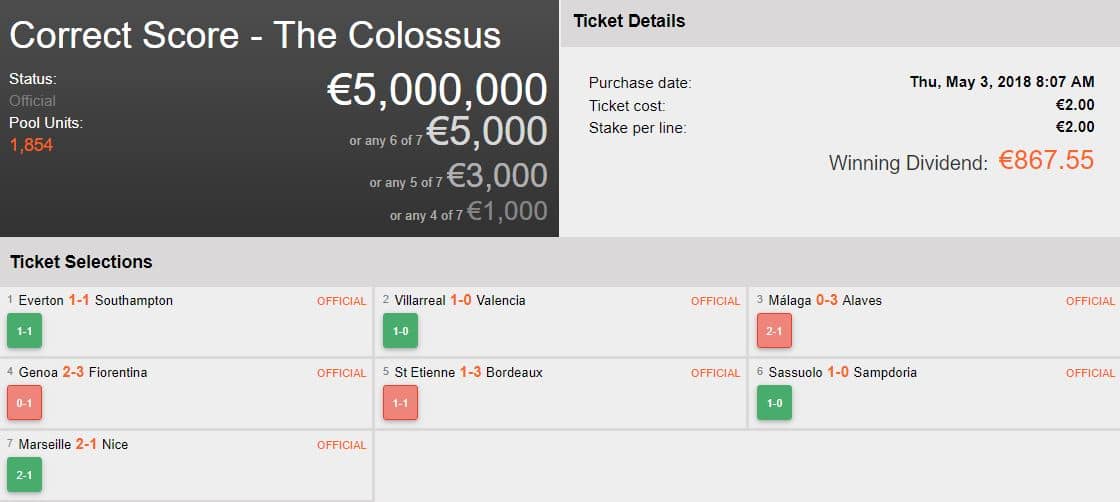Click the red 2-1 badge under Málaga match

click(774, 331)
